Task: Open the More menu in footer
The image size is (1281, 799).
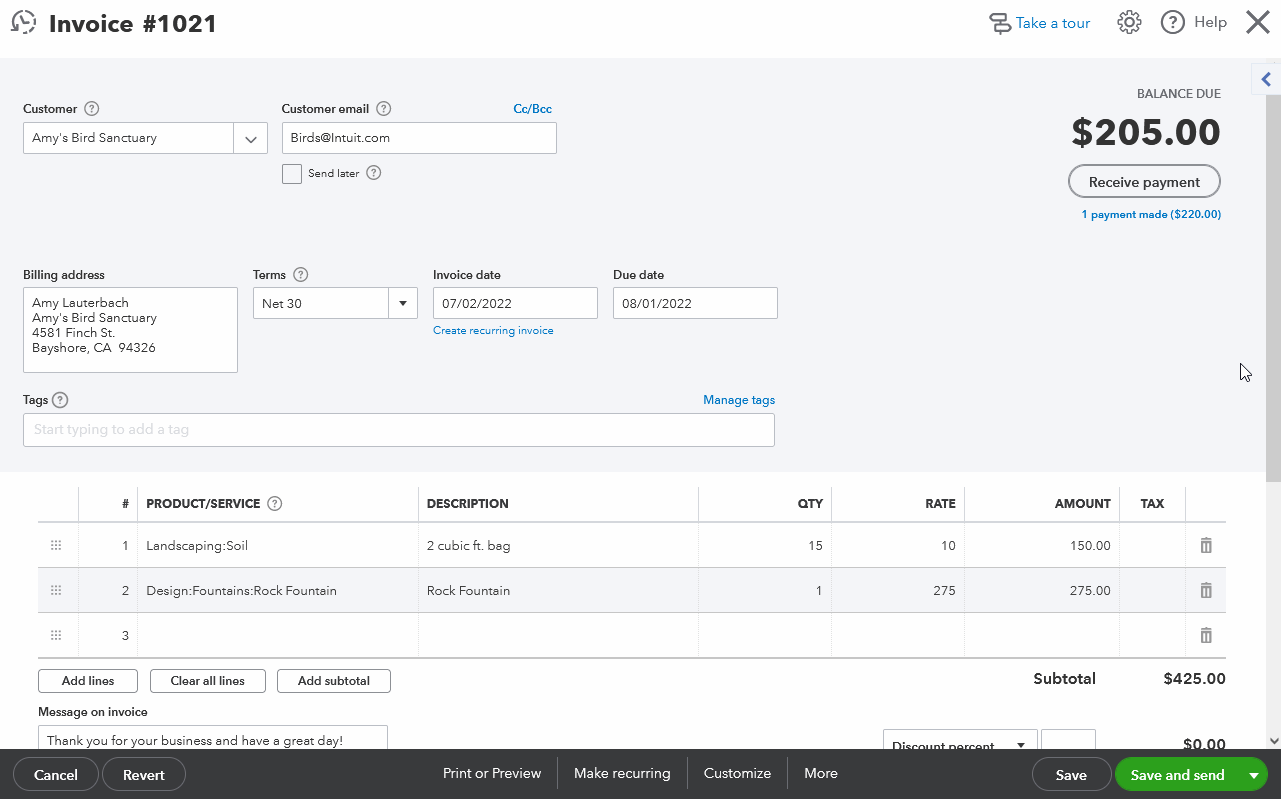Action: [820, 773]
